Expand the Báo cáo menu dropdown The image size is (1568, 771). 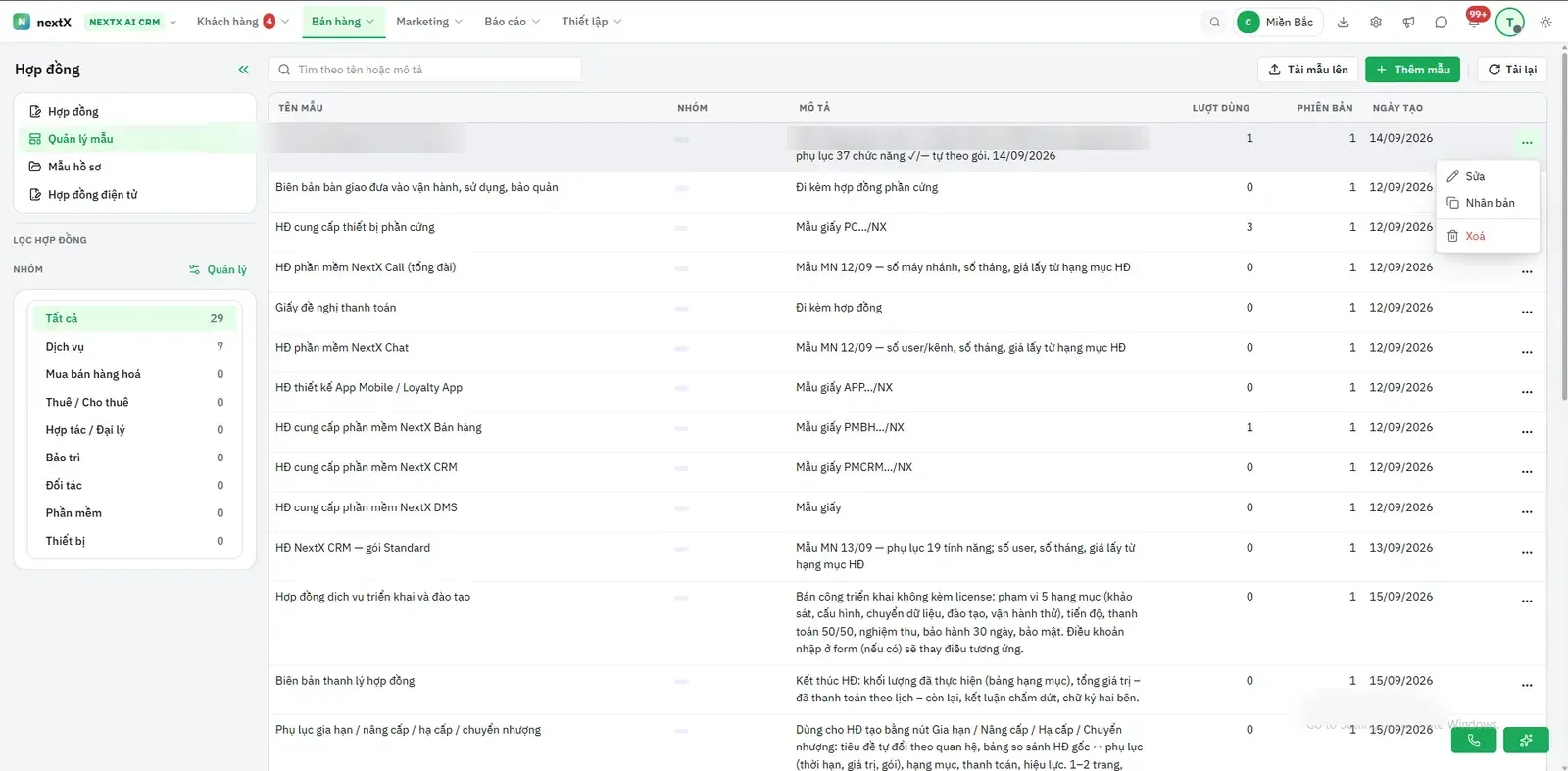pos(512,22)
